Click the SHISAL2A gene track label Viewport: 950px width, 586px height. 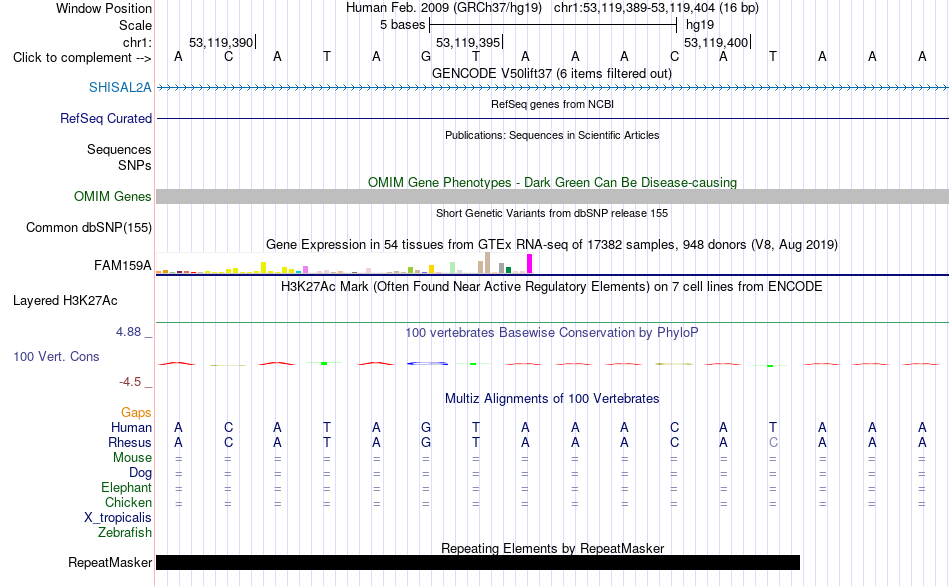tap(120, 87)
